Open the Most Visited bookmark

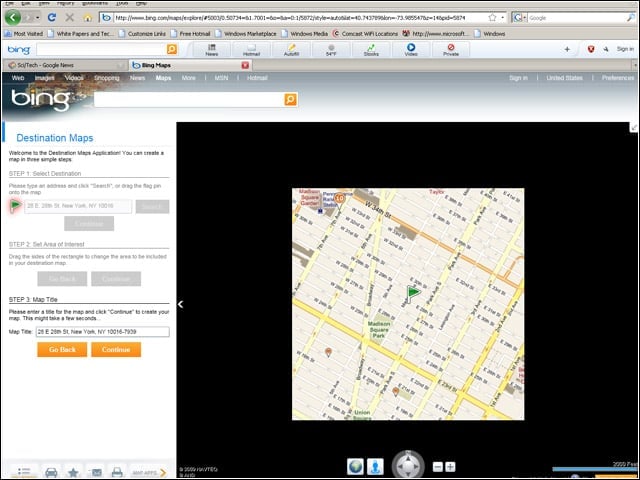coord(24,34)
